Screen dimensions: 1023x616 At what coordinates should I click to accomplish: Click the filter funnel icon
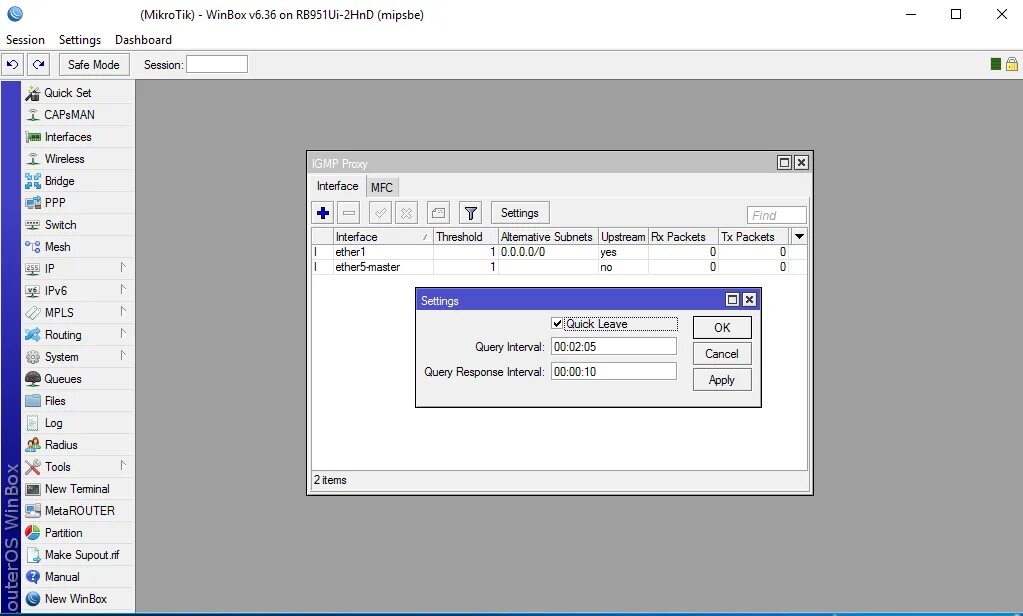[x=470, y=213]
